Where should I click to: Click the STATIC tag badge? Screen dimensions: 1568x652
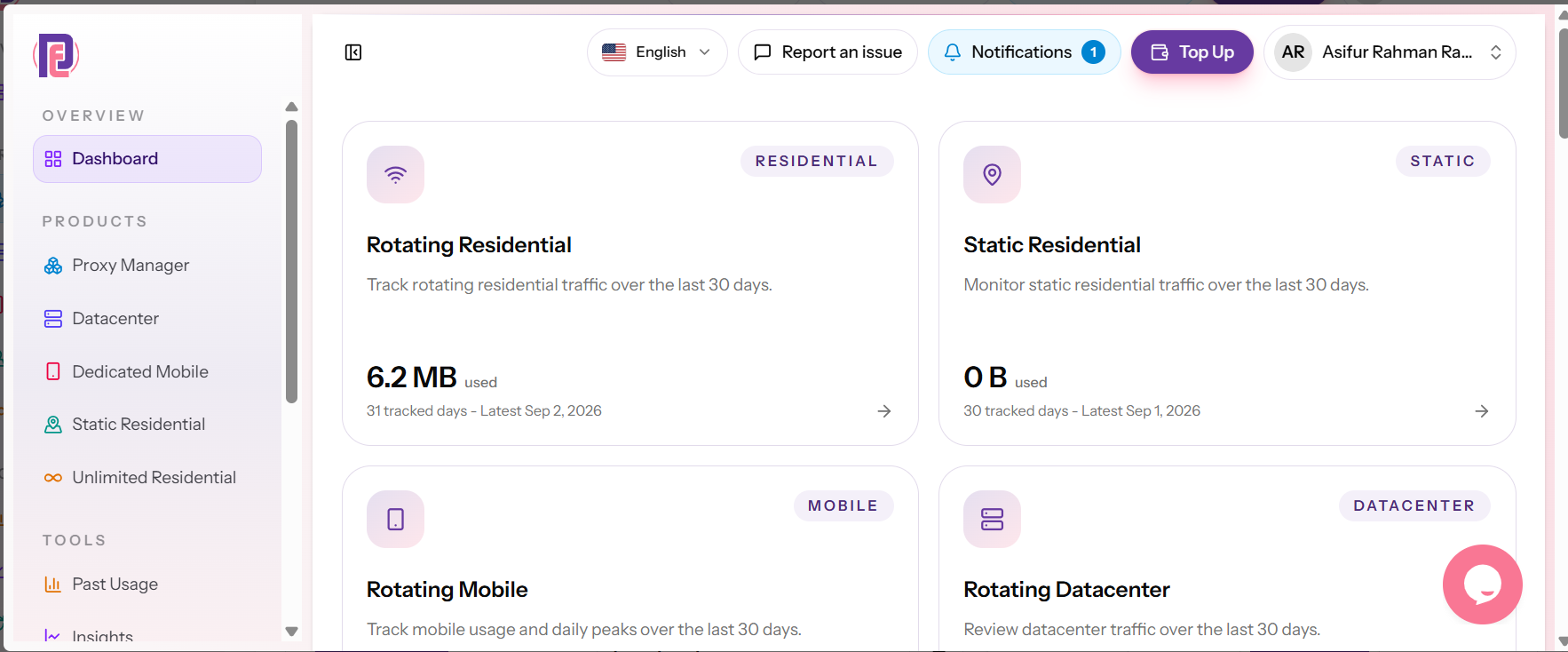click(1443, 161)
